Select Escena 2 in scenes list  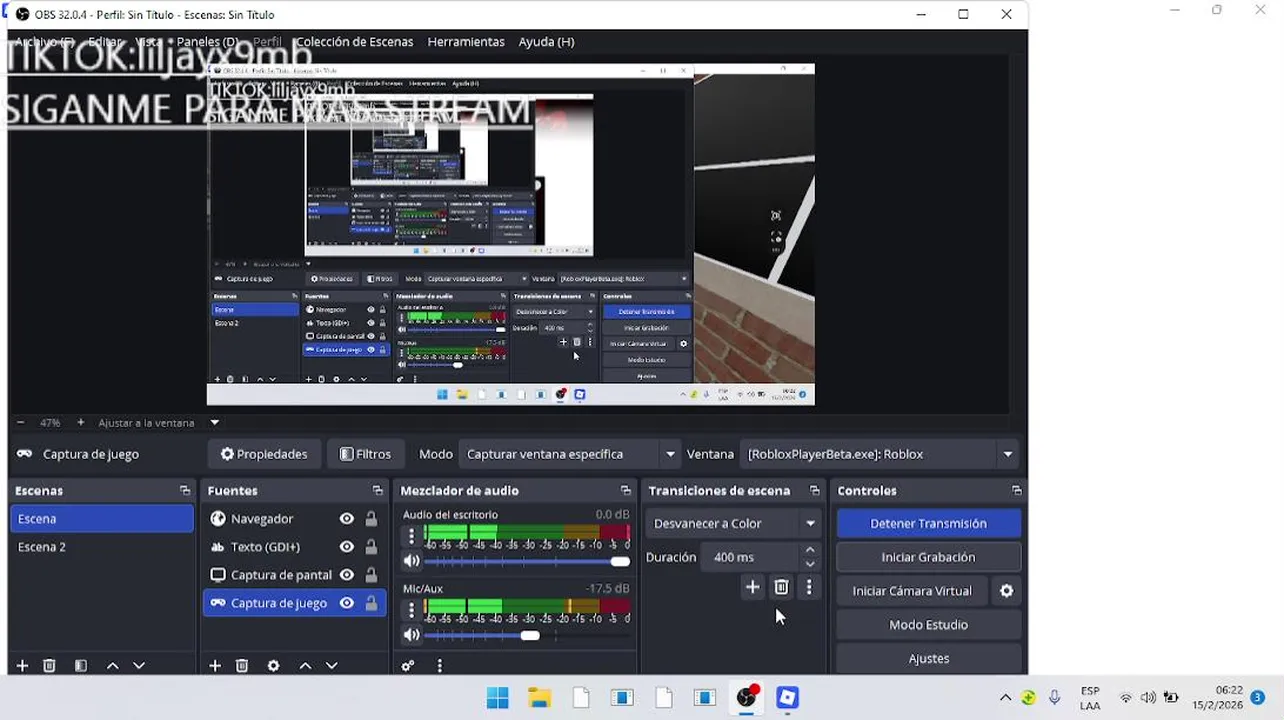[x=102, y=547]
